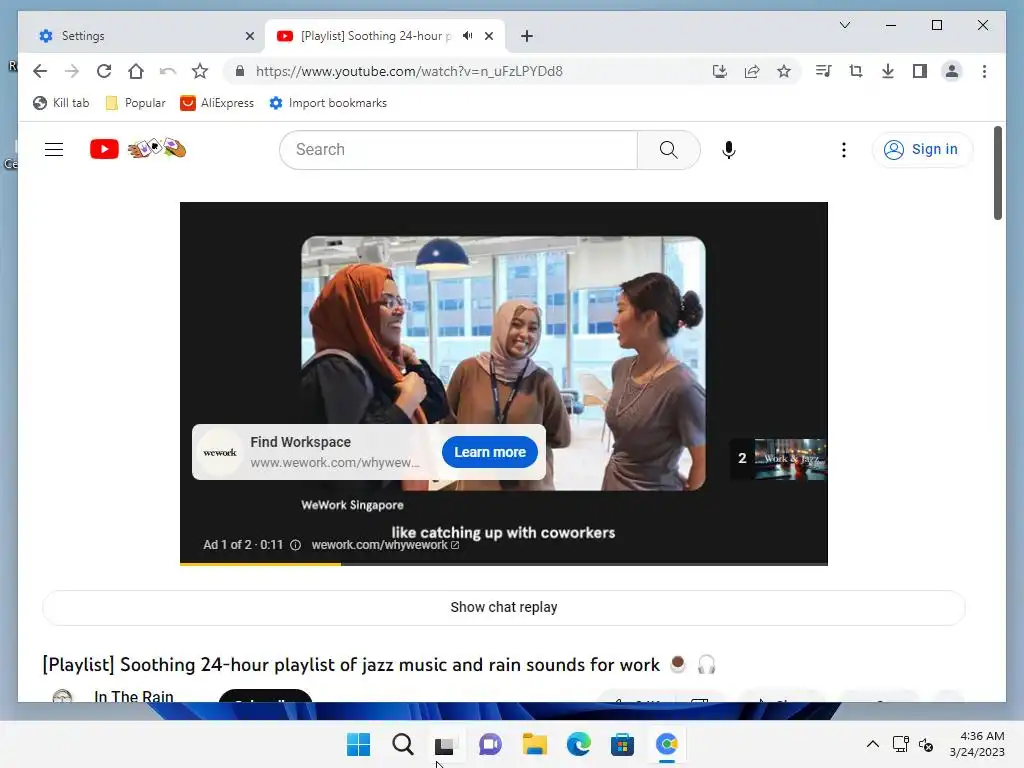The image size is (1024, 768).
Task: Open the Chat app on the taskbar
Action: [490, 744]
